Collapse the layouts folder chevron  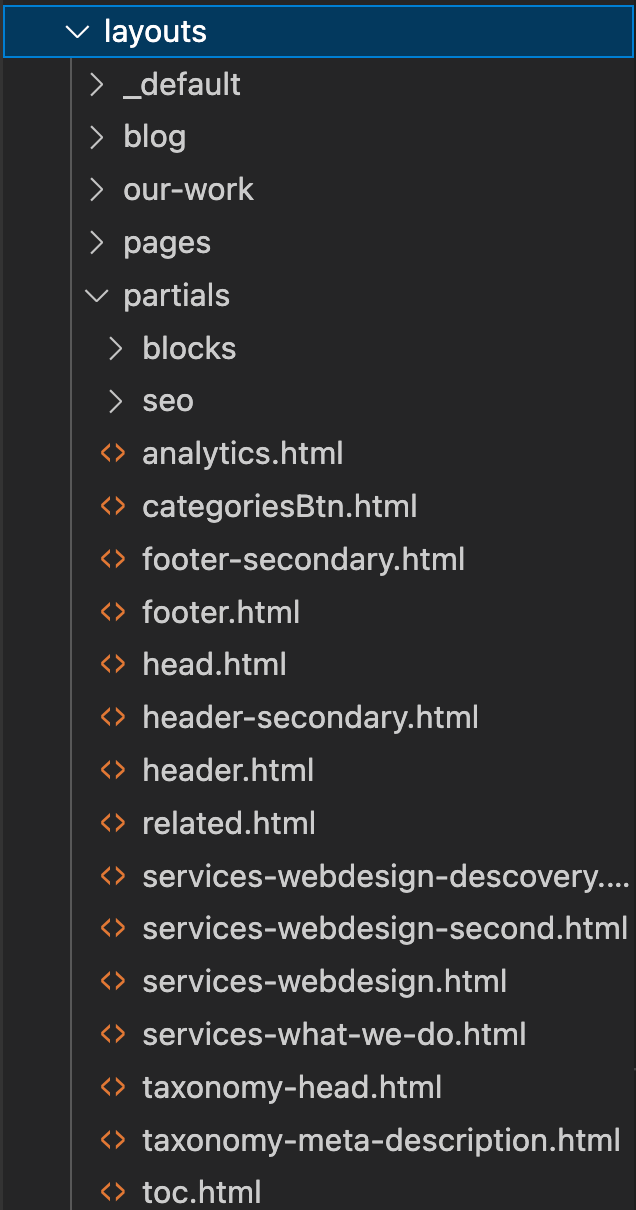pyautogui.click(x=77, y=32)
